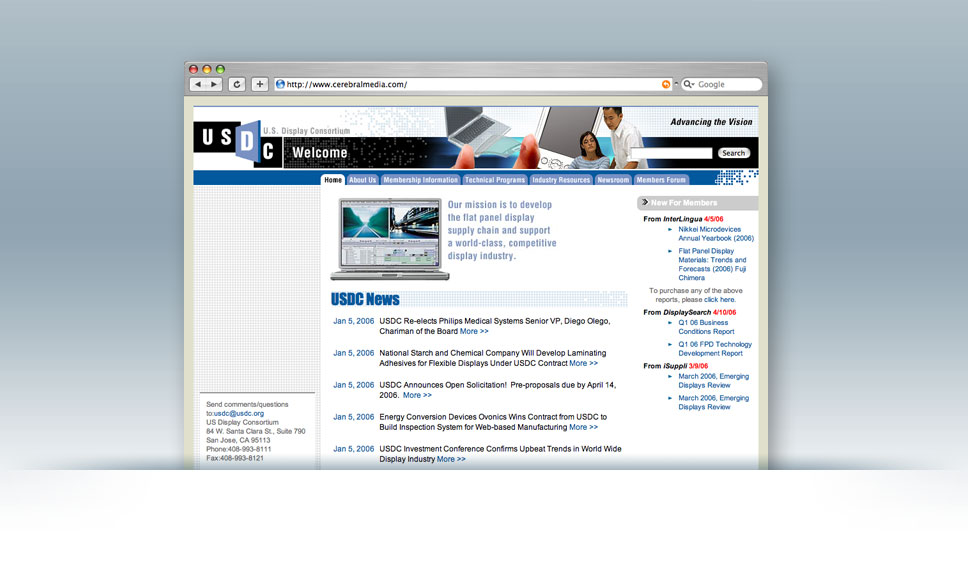Click the orange RSS/snapback icon in address bar
968x580 pixels.
666,85
